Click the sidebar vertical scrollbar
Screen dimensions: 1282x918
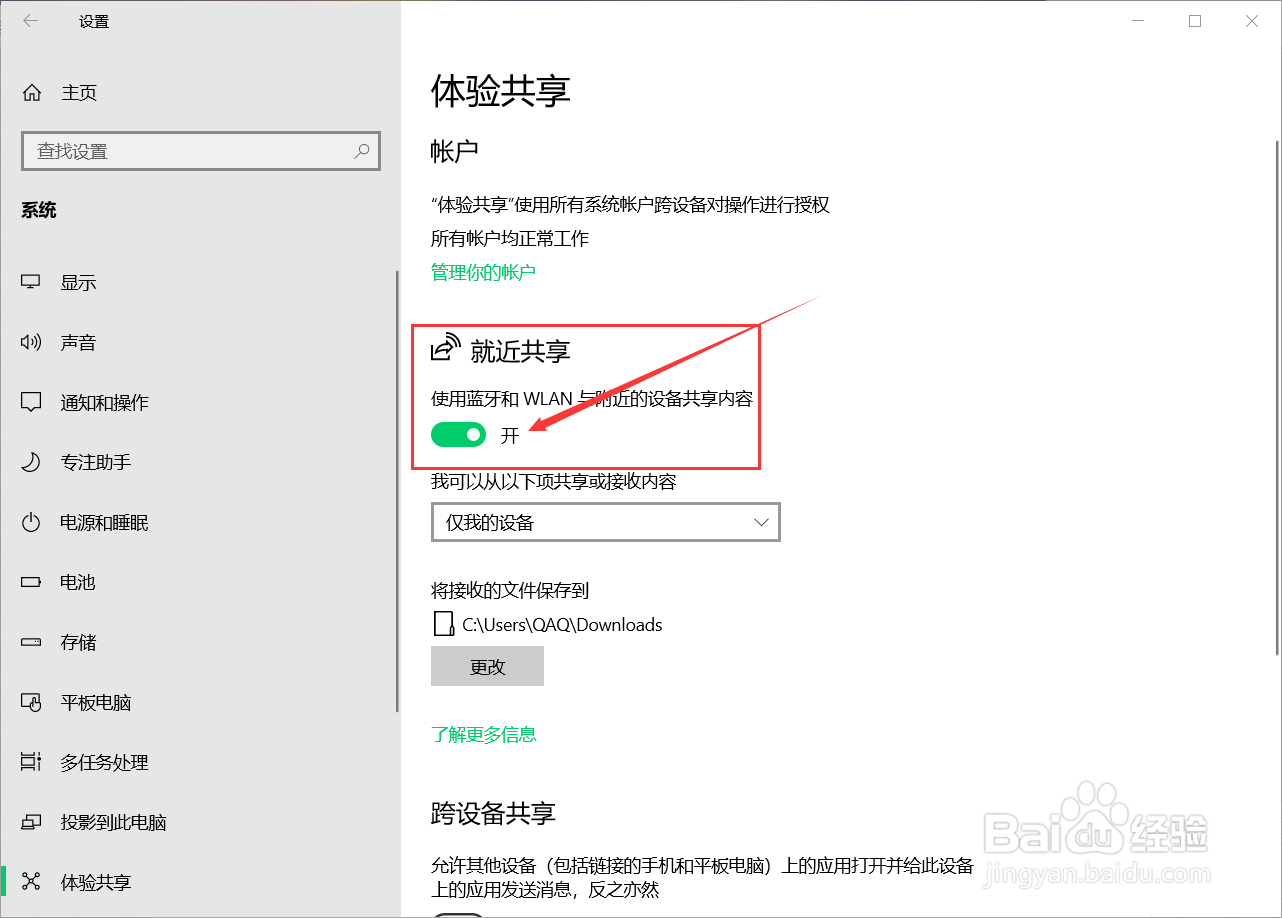point(397,490)
